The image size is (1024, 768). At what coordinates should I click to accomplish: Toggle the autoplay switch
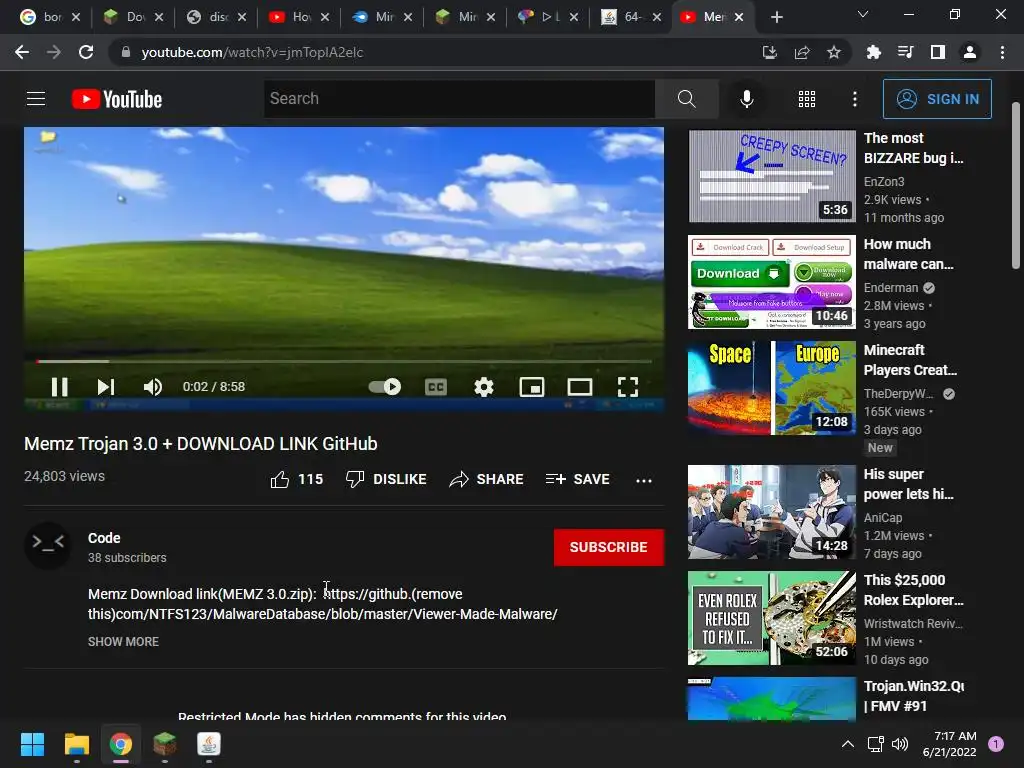(x=385, y=387)
